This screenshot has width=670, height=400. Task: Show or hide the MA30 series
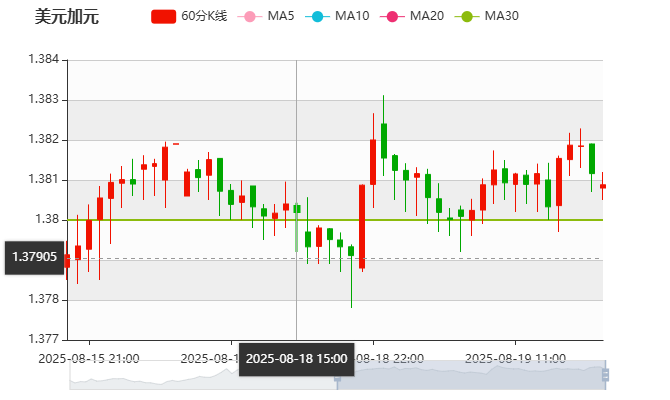487,16
